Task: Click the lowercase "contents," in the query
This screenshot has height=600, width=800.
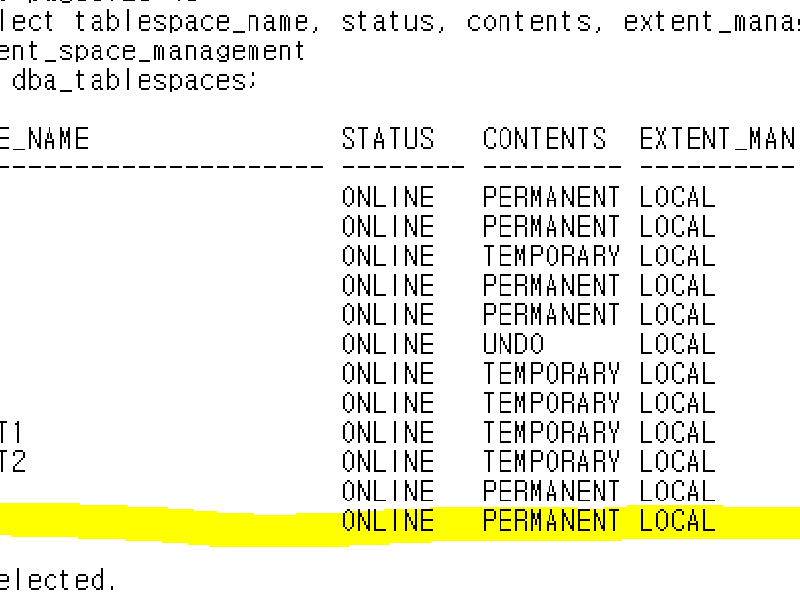Action: click(x=535, y=22)
